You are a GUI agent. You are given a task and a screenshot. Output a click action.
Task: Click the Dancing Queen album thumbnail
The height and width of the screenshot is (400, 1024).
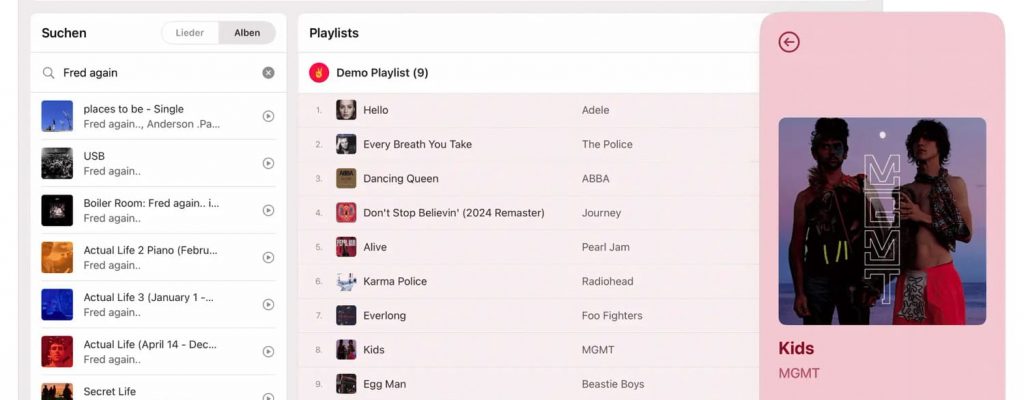click(346, 179)
